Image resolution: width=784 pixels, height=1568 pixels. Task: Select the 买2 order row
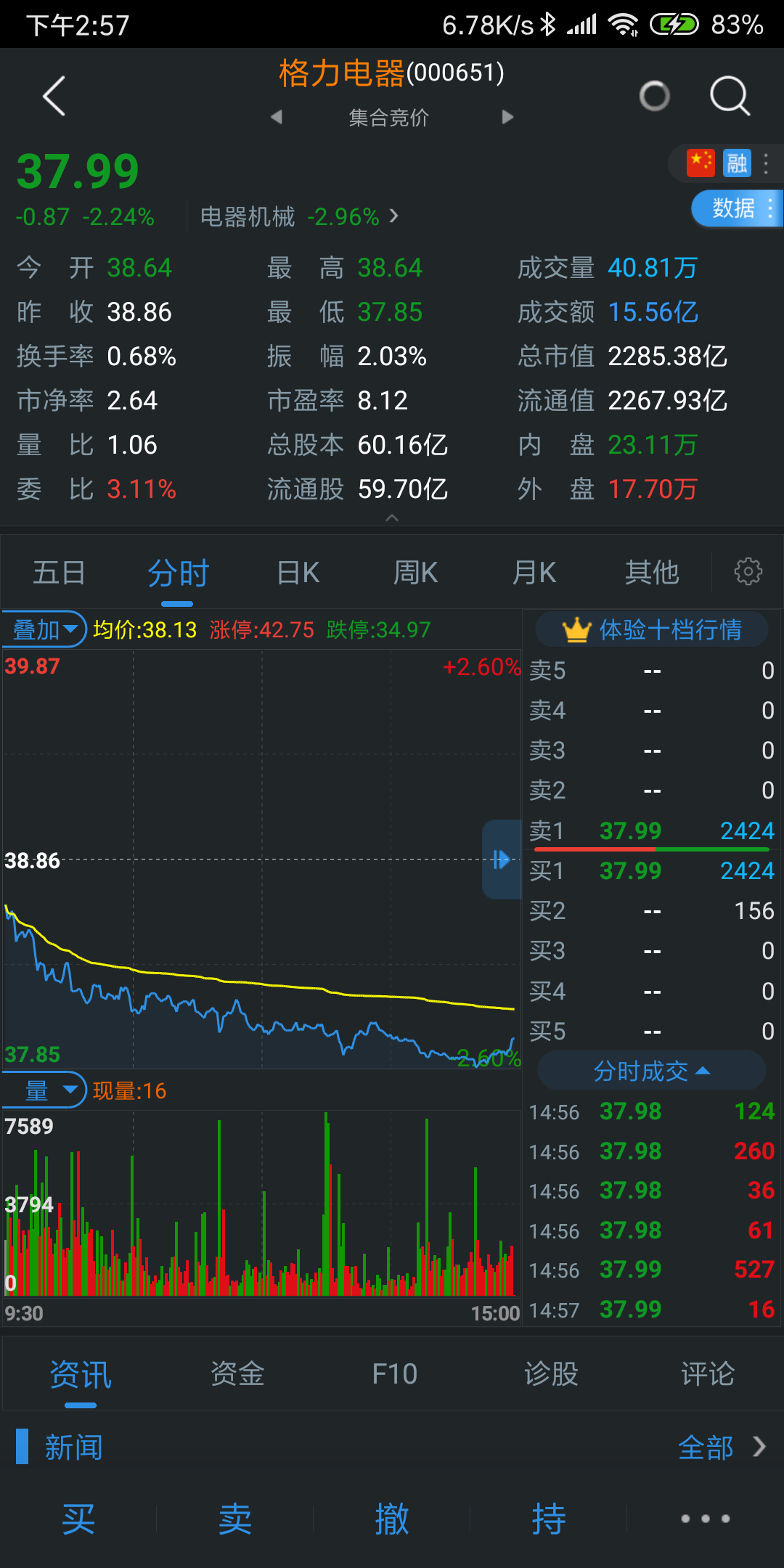(652, 910)
